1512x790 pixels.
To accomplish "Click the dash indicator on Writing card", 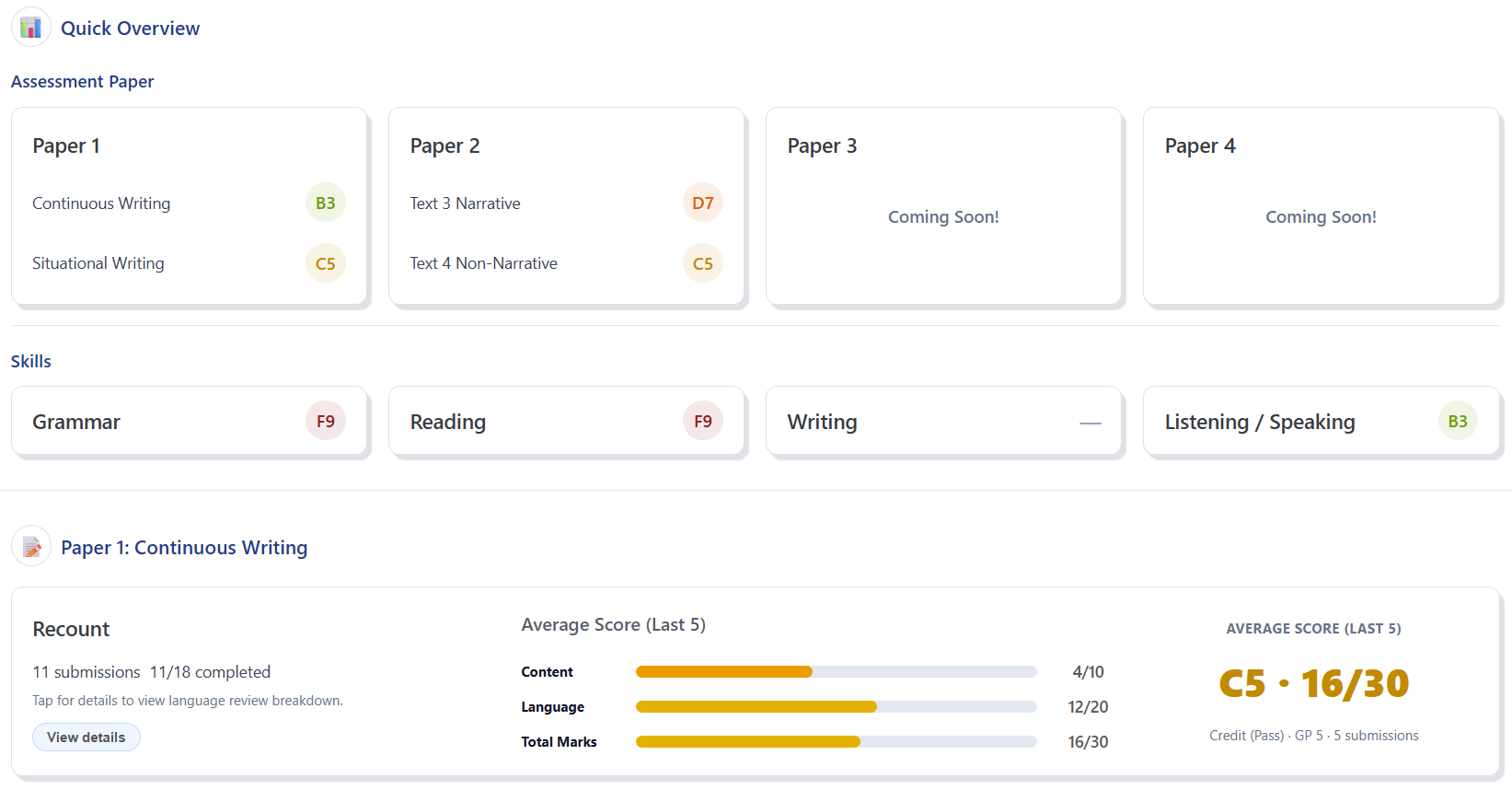I will tap(1091, 423).
